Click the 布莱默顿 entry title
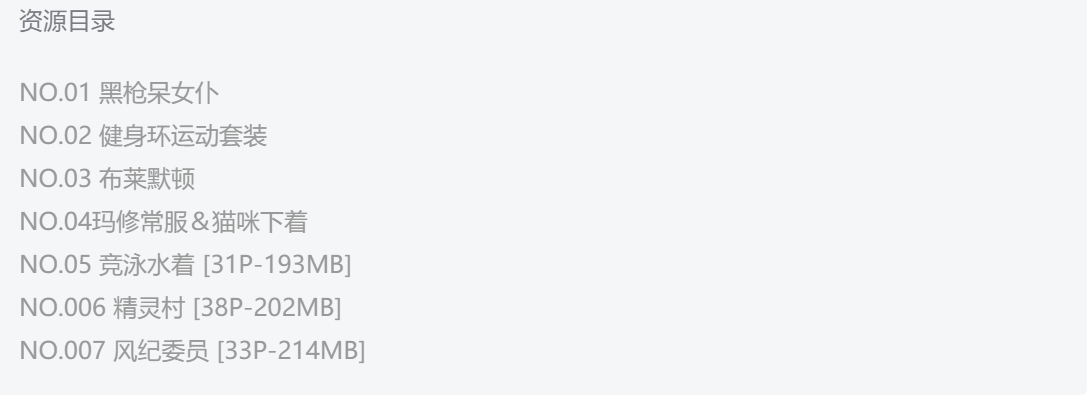Viewport: 1089px width, 406px height. (x=147, y=179)
